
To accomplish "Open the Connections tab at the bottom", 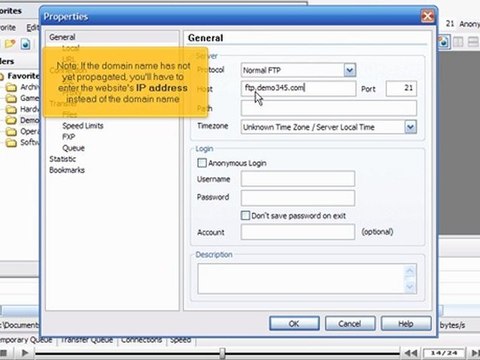I will pyautogui.click(x=141, y=340).
